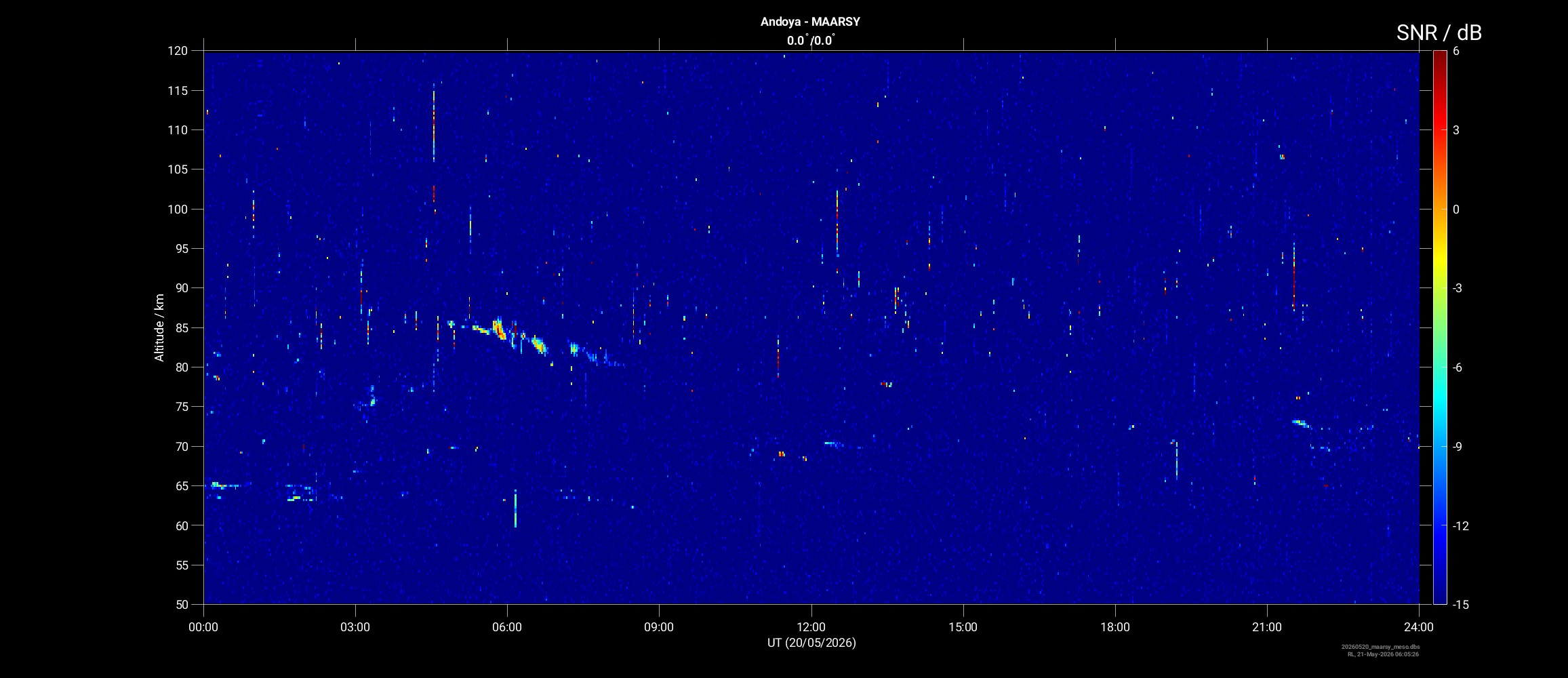Click the time tick label '00:00'
This screenshot has width=1568, height=678.
203,627
